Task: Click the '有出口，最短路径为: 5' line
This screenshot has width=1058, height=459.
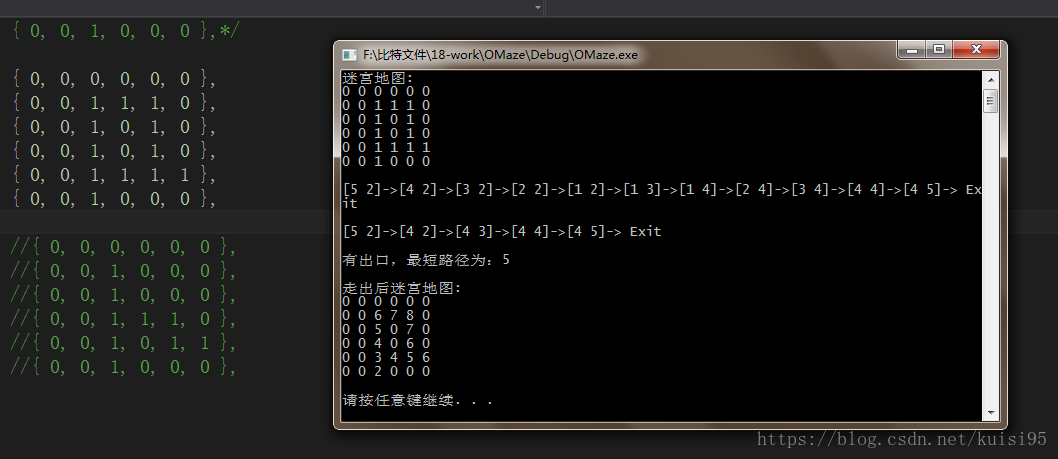Action: tap(426, 260)
